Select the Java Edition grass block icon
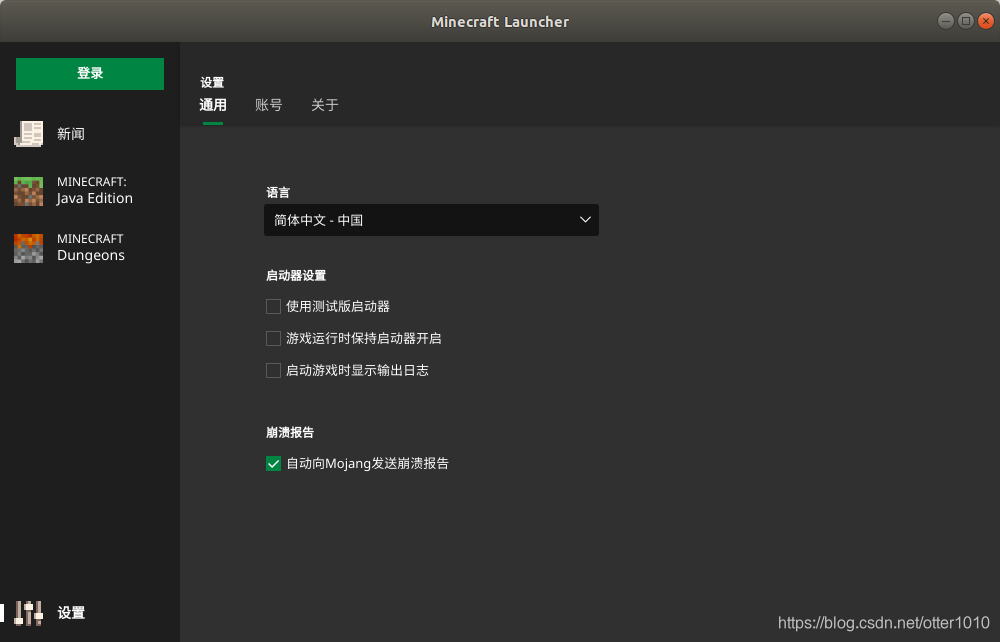 click(x=29, y=191)
